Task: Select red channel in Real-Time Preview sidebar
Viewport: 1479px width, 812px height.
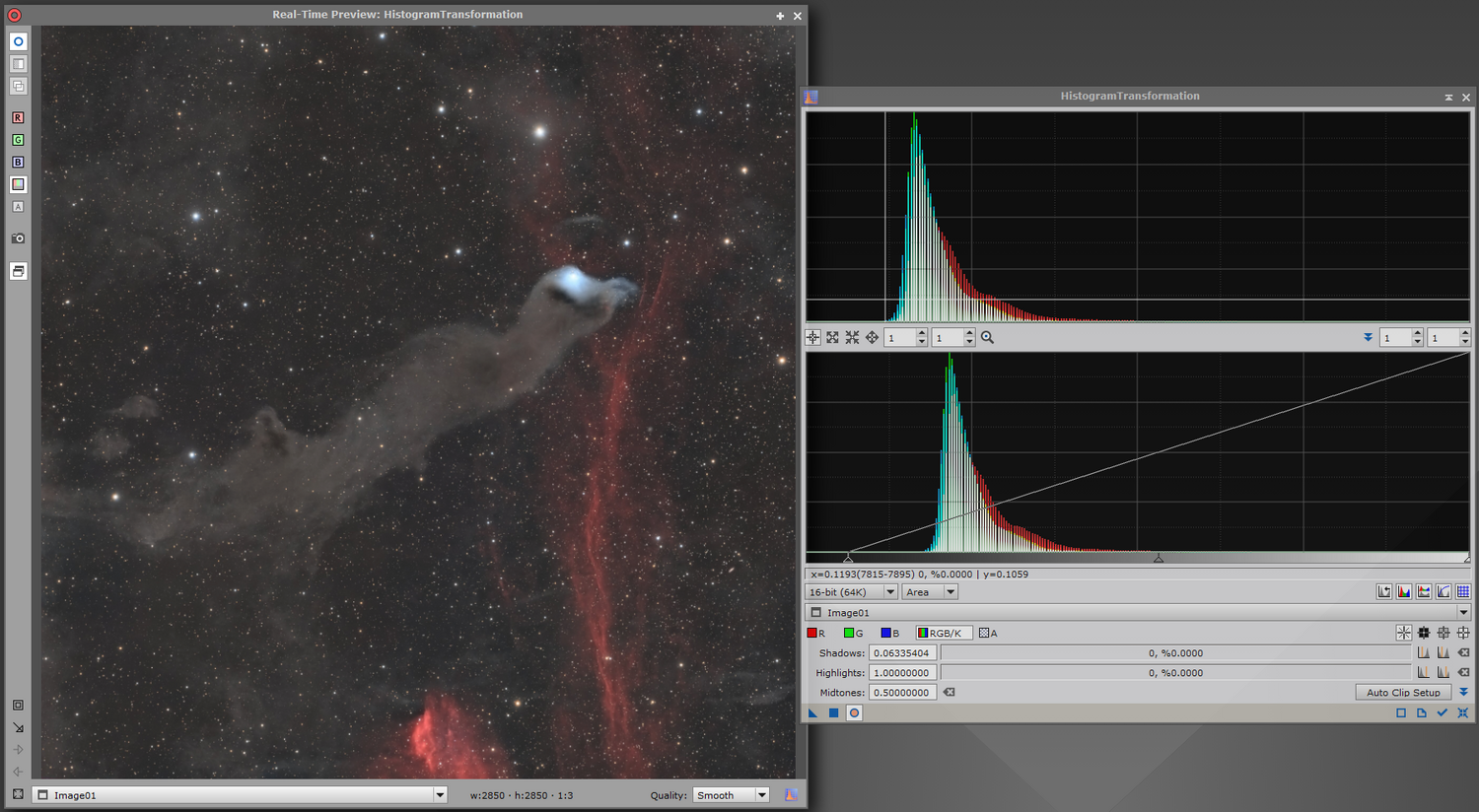Action: [x=18, y=117]
